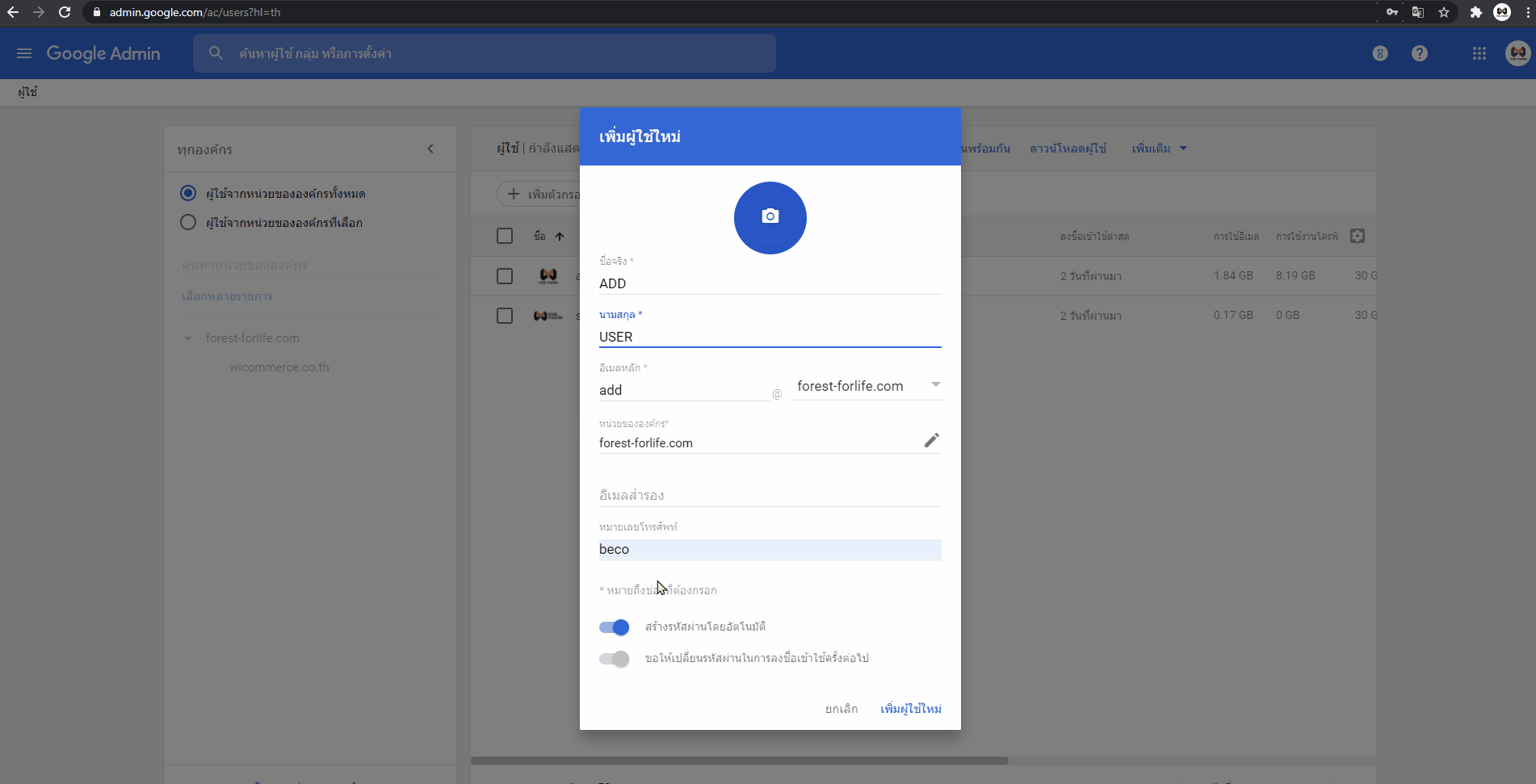The image size is (1536, 784).
Task: Click the second user's avatar thumbnail
Action: click(x=548, y=316)
